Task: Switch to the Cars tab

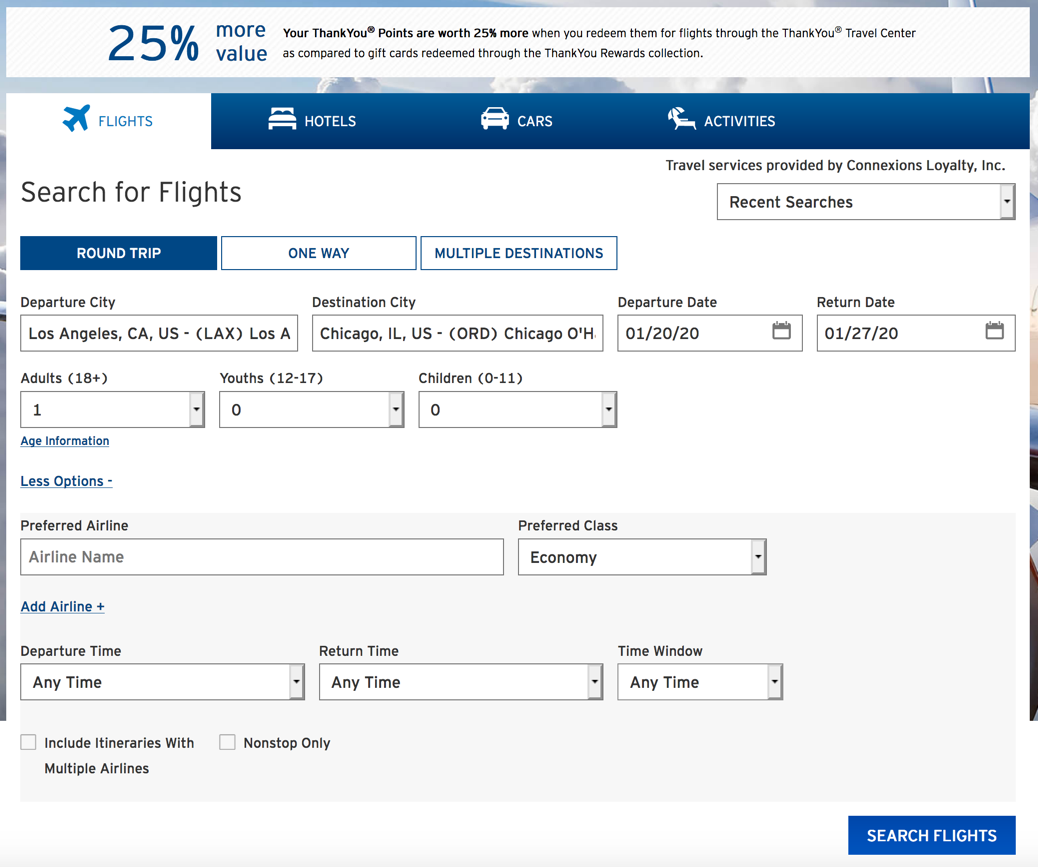Action: click(x=517, y=120)
